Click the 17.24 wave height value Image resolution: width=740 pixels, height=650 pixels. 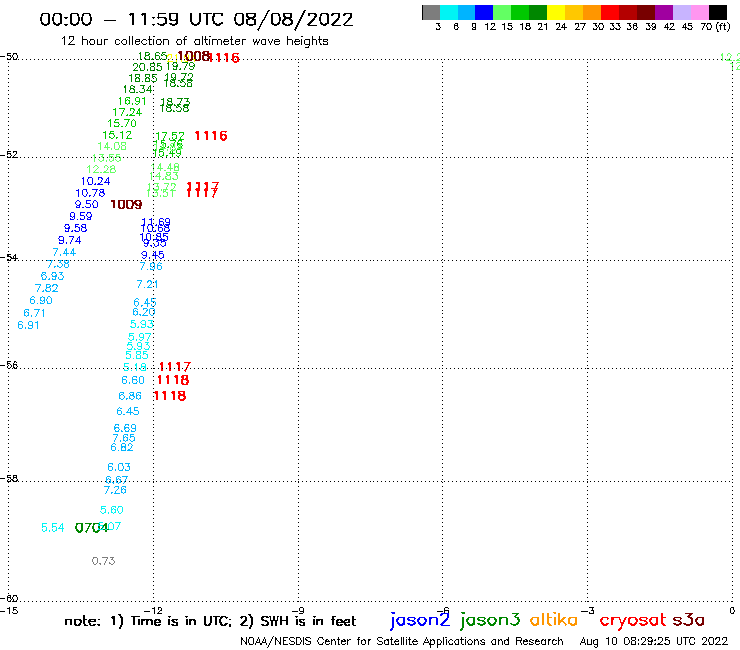point(127,112)
